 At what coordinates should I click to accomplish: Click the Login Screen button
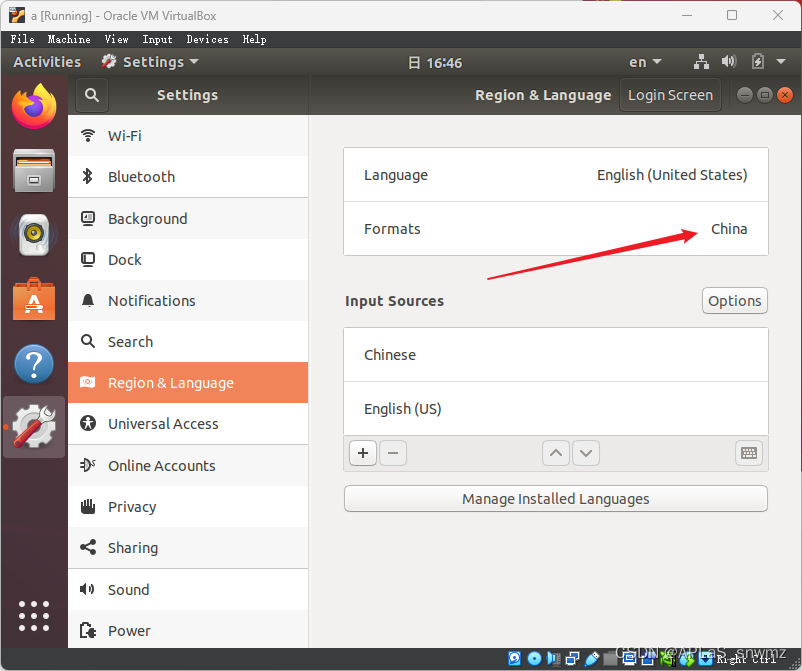(x=670, y=95)
